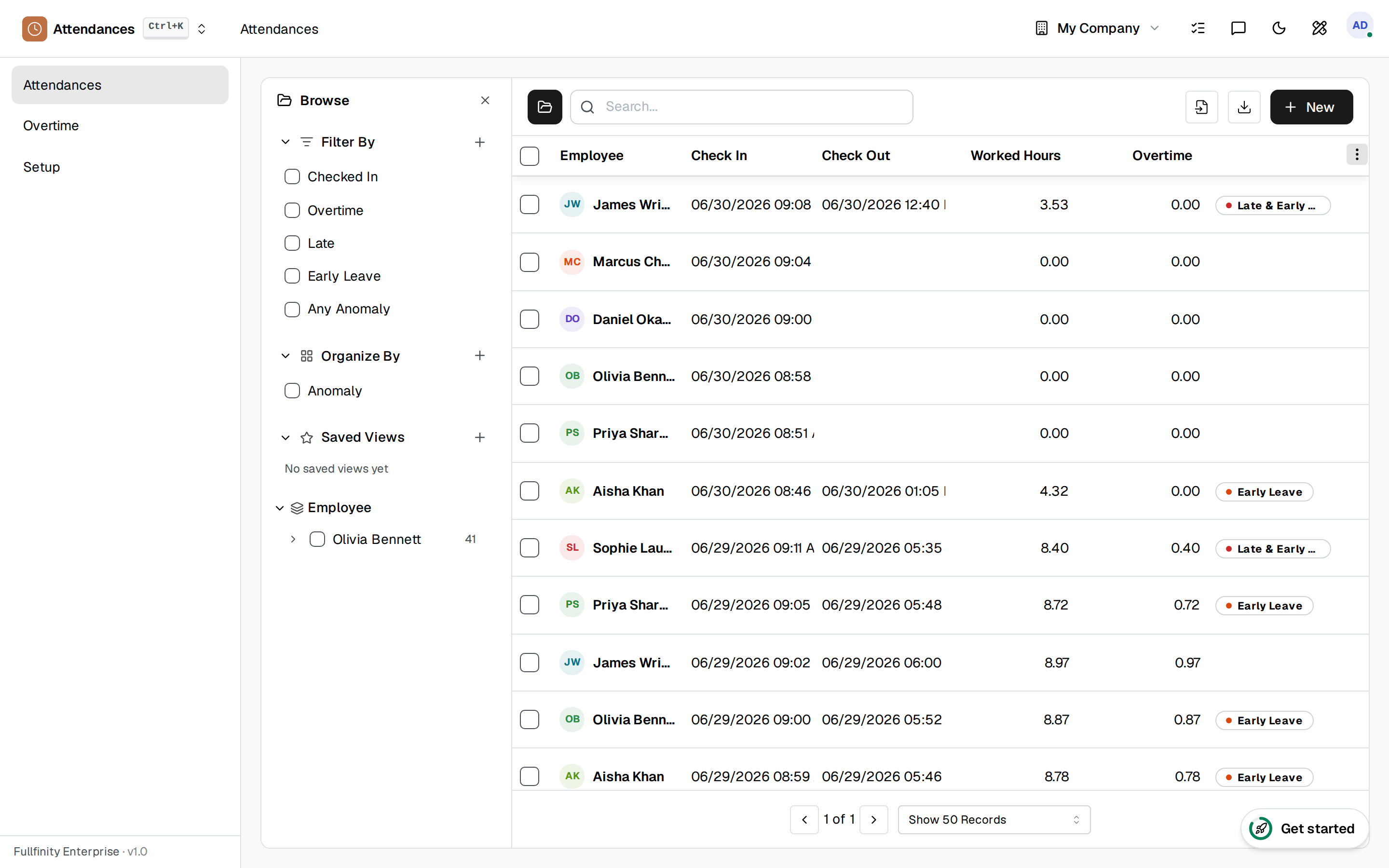Enable the Late filter
This screenshot has width=1389, height=868.
(292, 244)
